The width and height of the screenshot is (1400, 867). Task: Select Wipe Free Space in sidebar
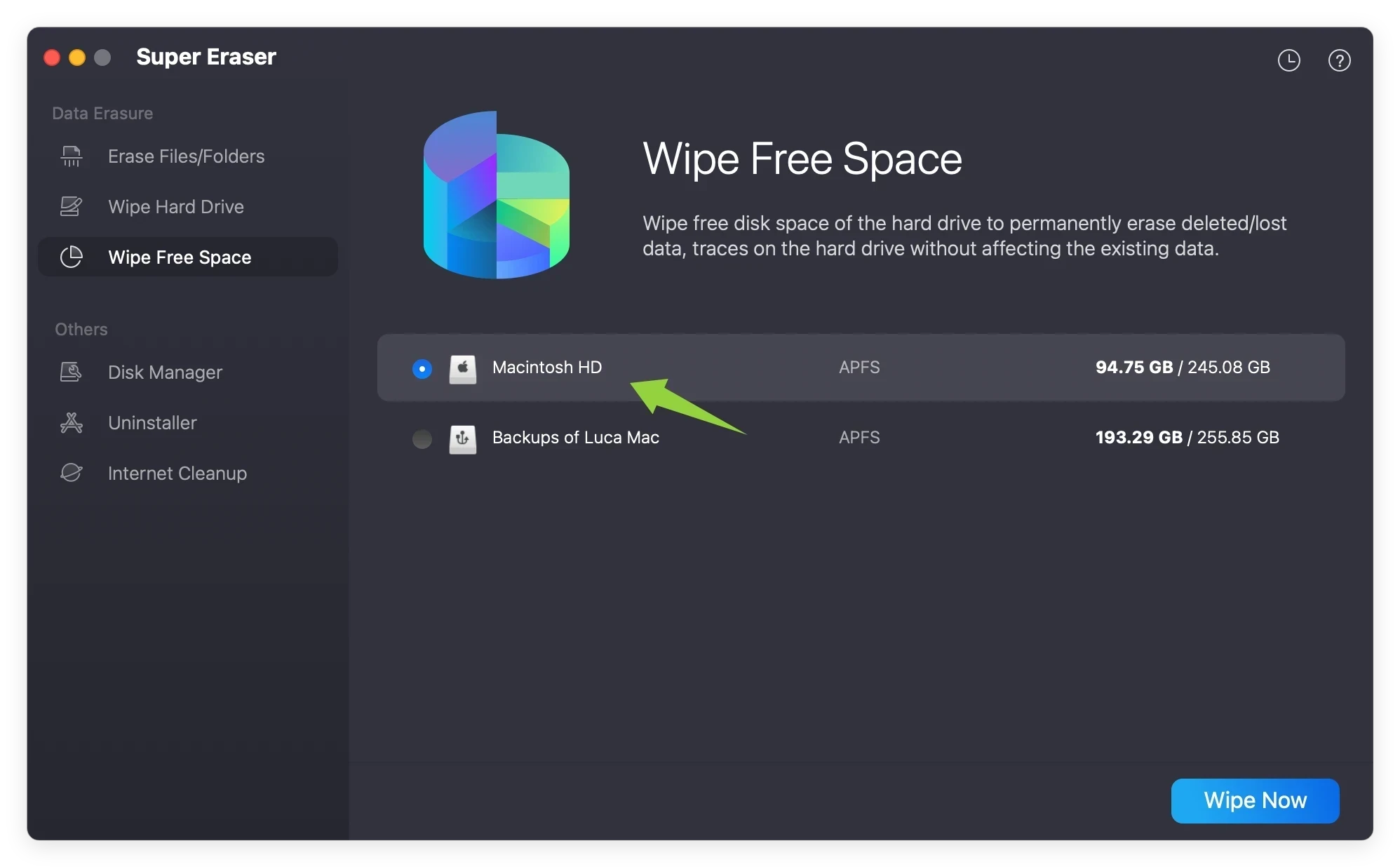(188, 257)
